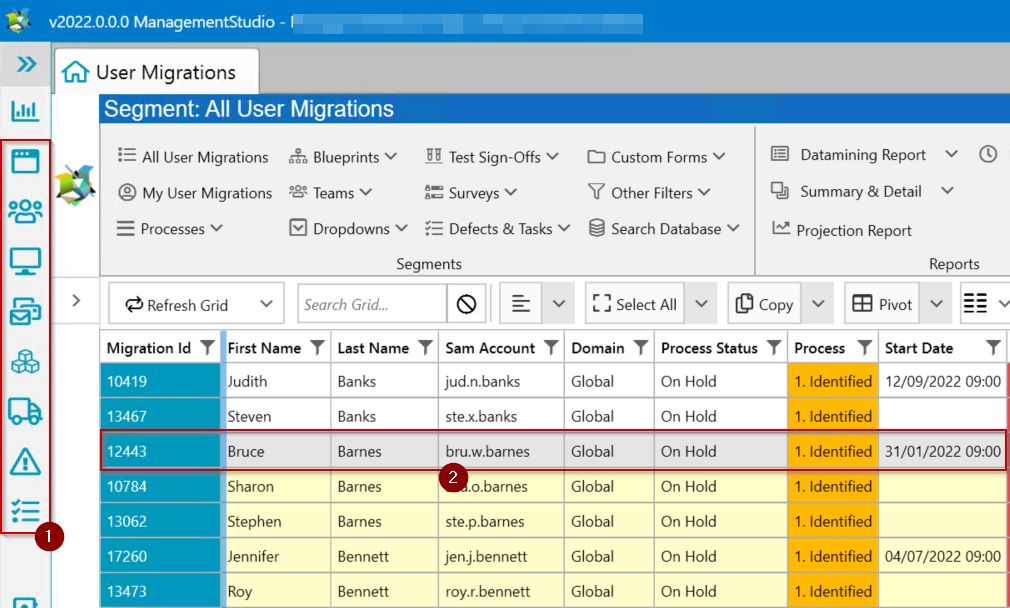
Task: Open the User Migrations people icon
Action: [27, 211]
